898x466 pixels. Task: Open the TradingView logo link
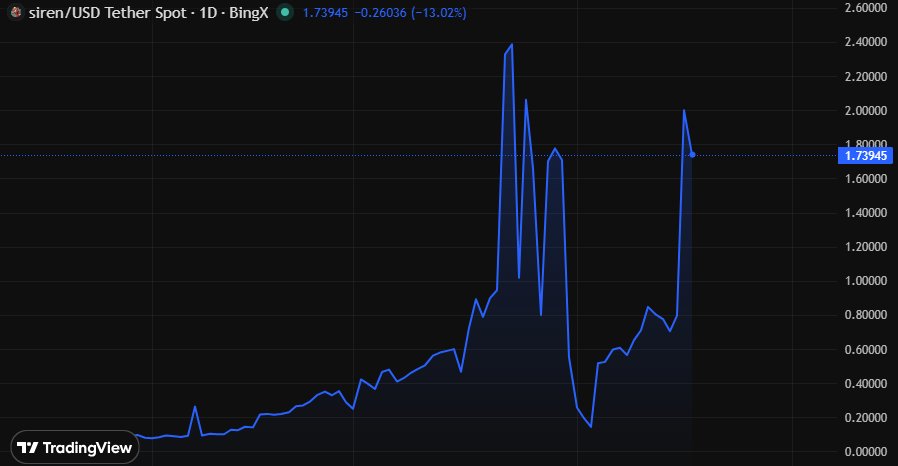pos(74,447)
